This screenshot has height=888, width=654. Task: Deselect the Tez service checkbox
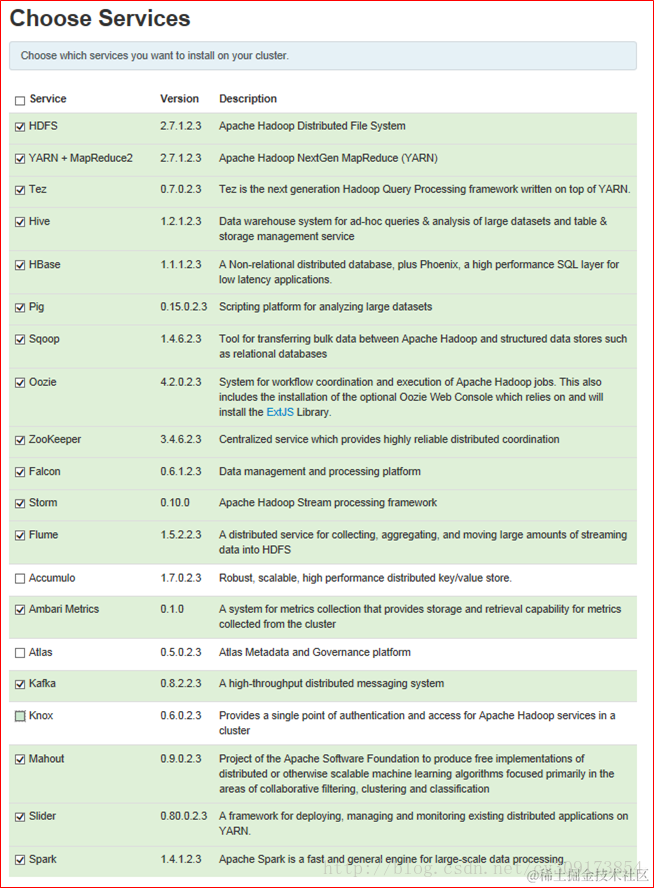(20, 190)
